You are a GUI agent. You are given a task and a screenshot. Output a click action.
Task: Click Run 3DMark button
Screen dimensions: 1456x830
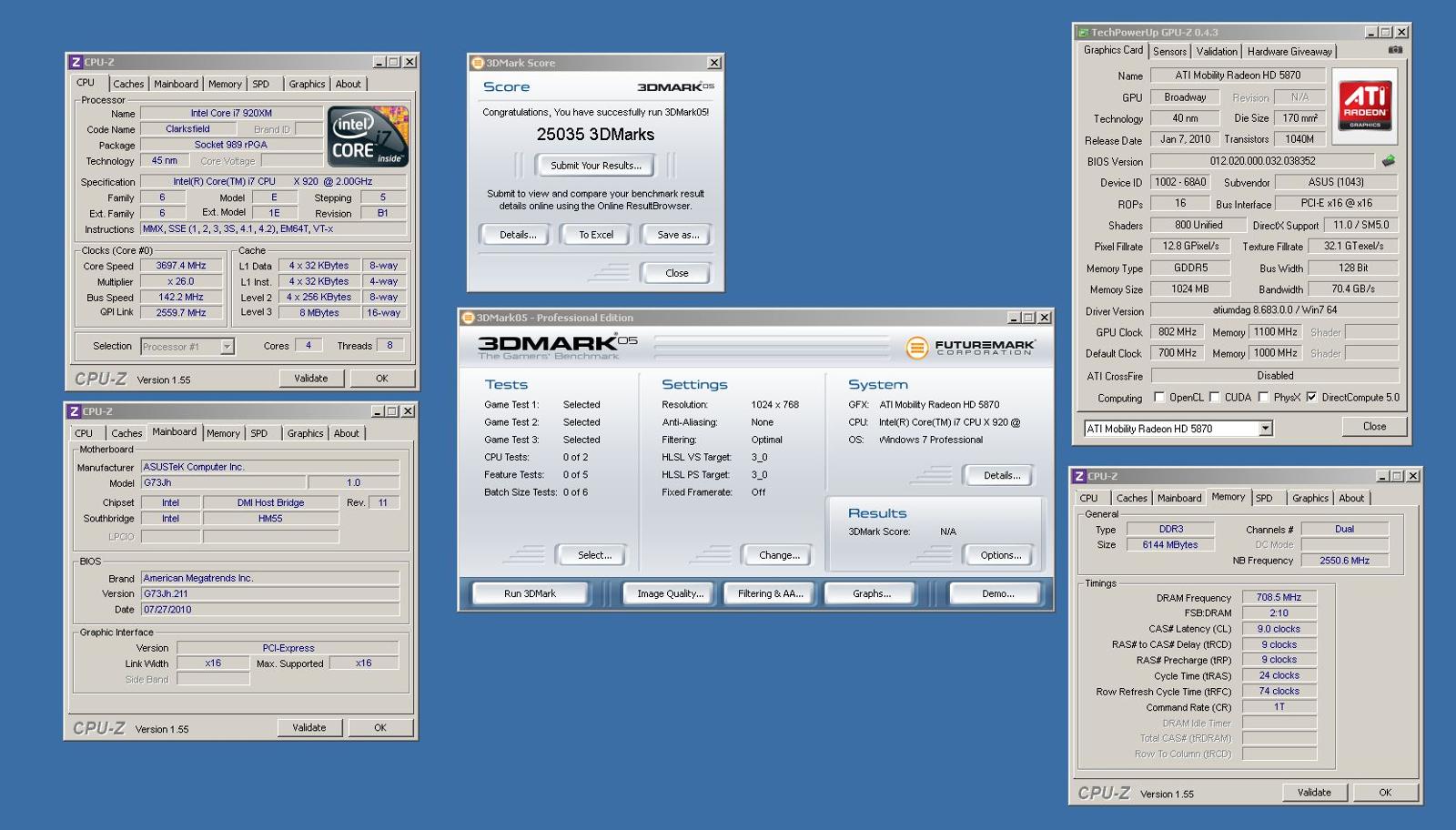tap(530, 593)
